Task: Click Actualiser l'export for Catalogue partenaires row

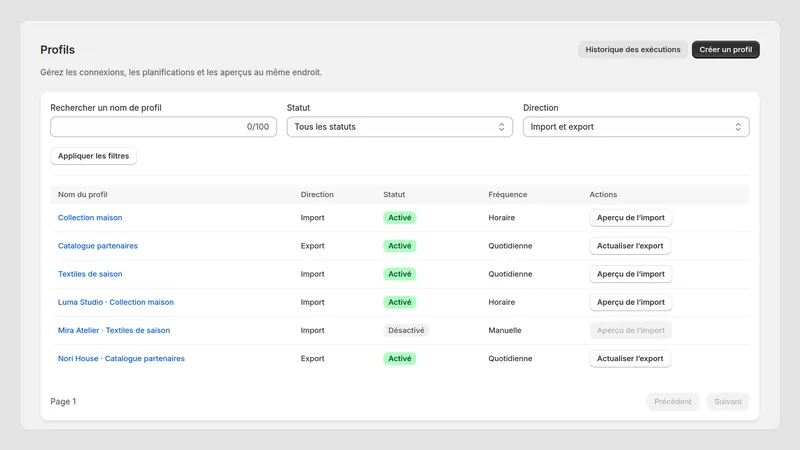Action: pos(630,245)
